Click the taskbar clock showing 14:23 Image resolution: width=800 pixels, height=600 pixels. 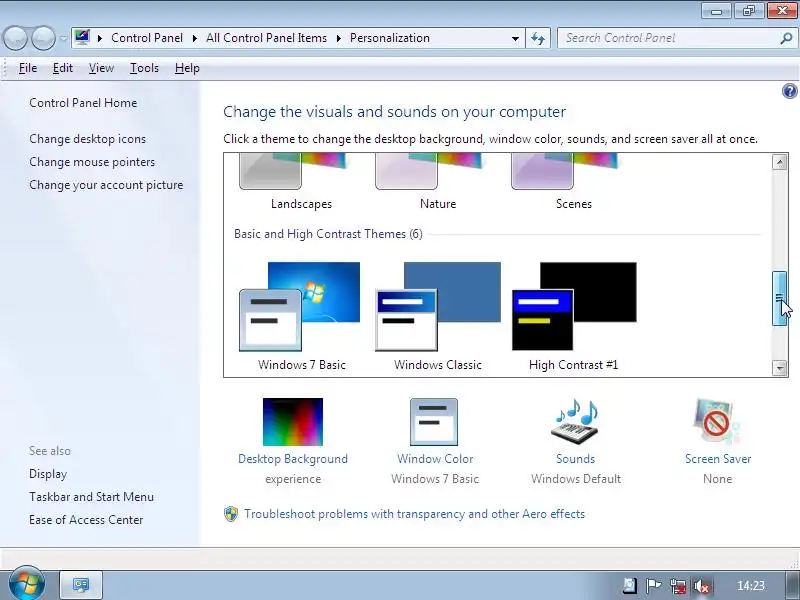[x=751, y=586]
